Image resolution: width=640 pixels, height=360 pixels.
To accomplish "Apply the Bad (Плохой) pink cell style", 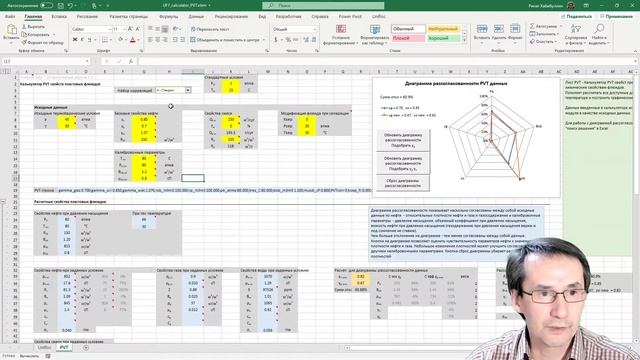I will (x=408, y=38).
